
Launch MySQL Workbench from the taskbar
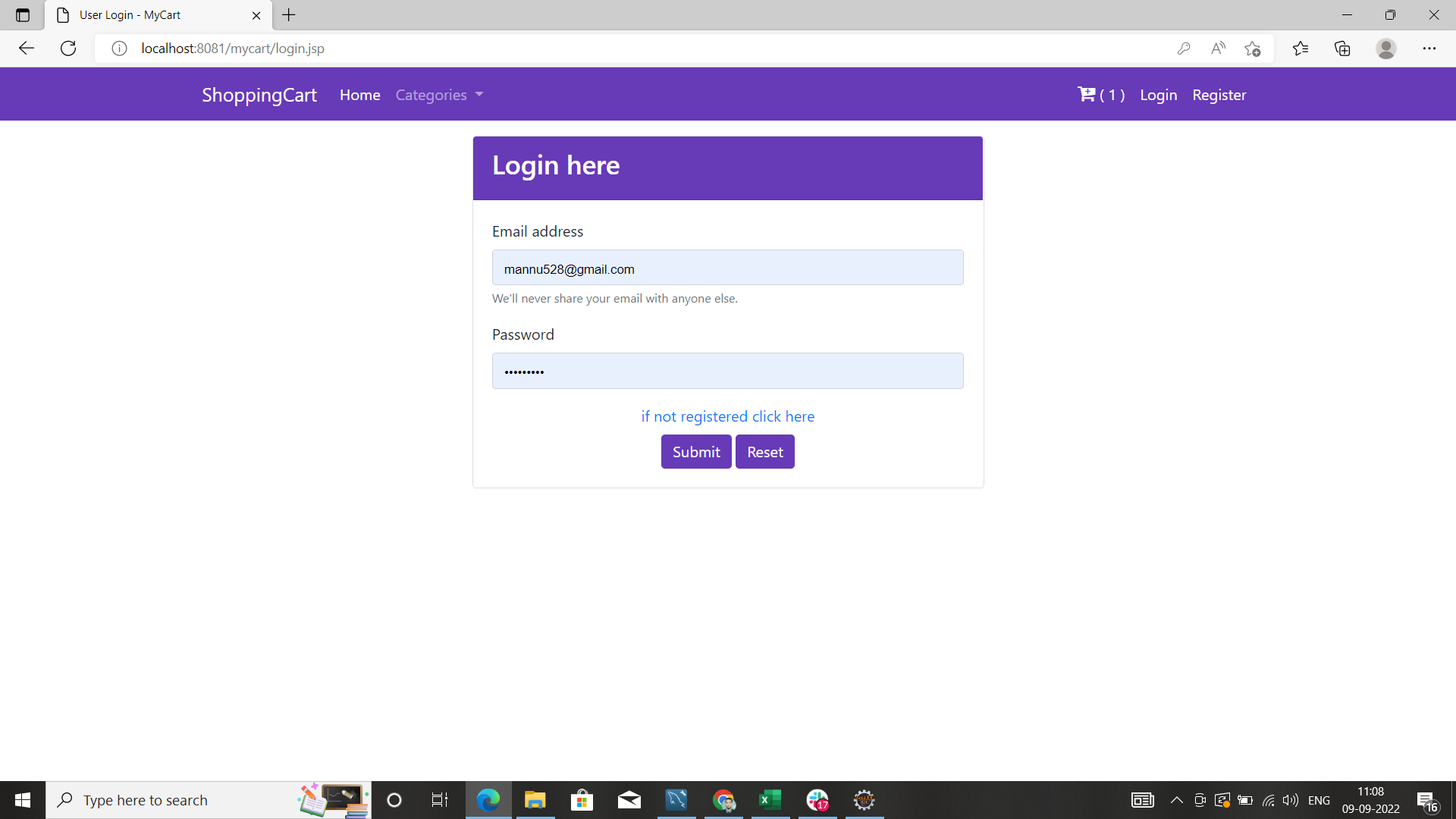pos(676,799)
